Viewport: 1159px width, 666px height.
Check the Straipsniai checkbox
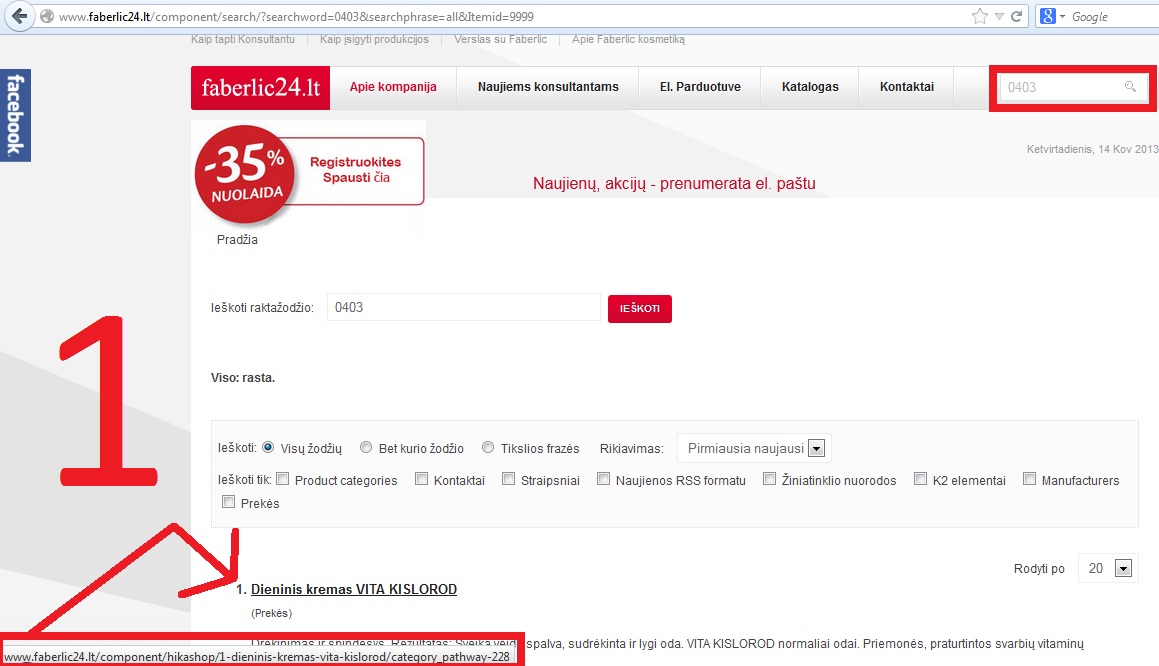[x=509, y=479]
